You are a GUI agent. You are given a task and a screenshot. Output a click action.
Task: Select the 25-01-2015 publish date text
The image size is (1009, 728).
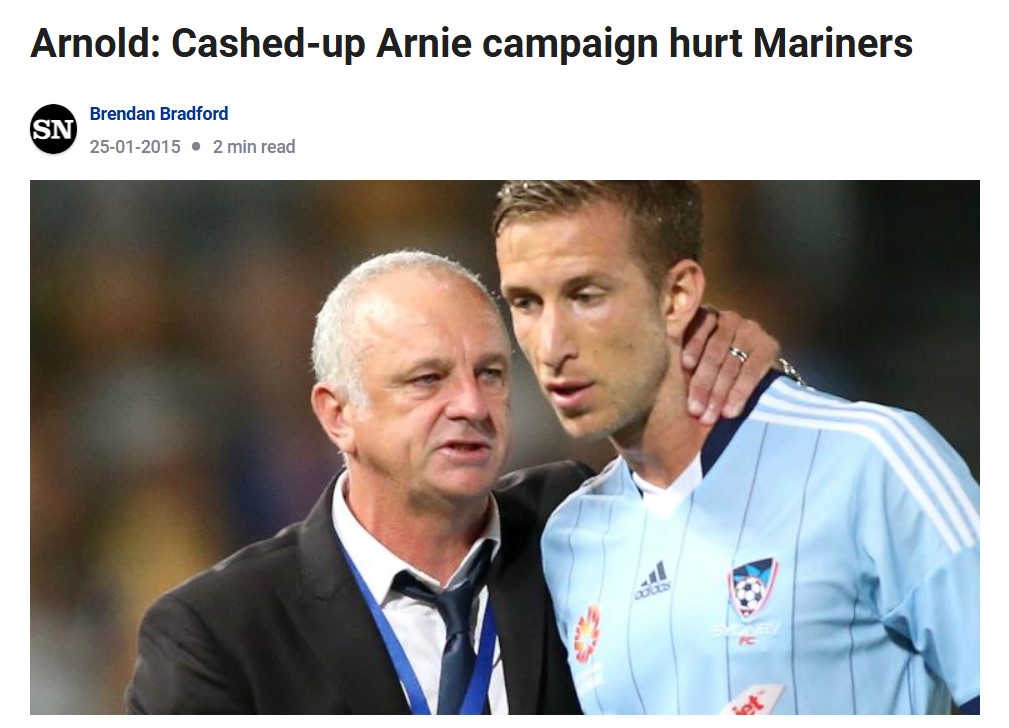135,147
